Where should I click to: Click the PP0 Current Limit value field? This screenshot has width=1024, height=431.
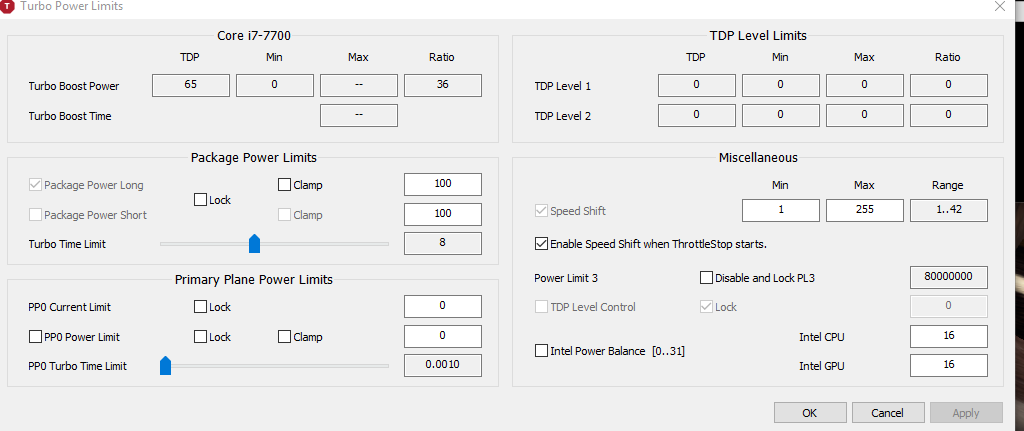[443, 306]
